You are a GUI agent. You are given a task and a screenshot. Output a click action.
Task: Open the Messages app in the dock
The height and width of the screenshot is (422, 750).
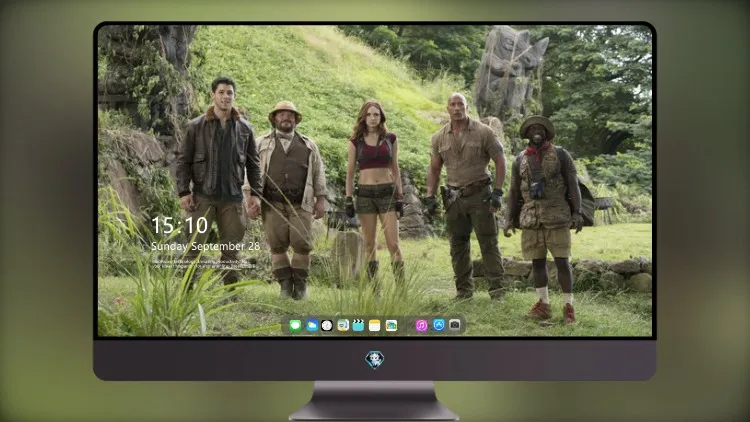pyautogui.click(x=296, y=326)
